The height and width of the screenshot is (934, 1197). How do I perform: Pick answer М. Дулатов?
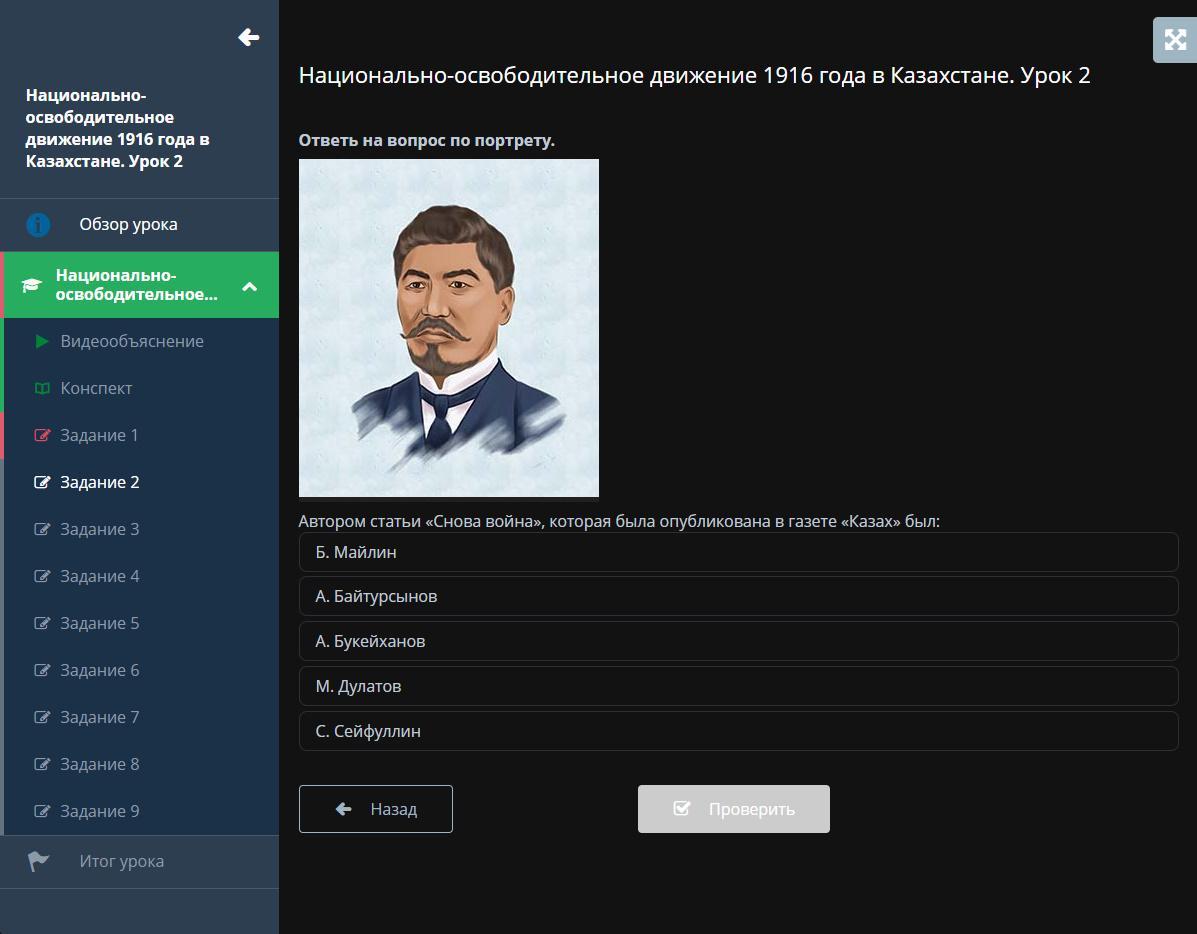(x=738, y=686)
